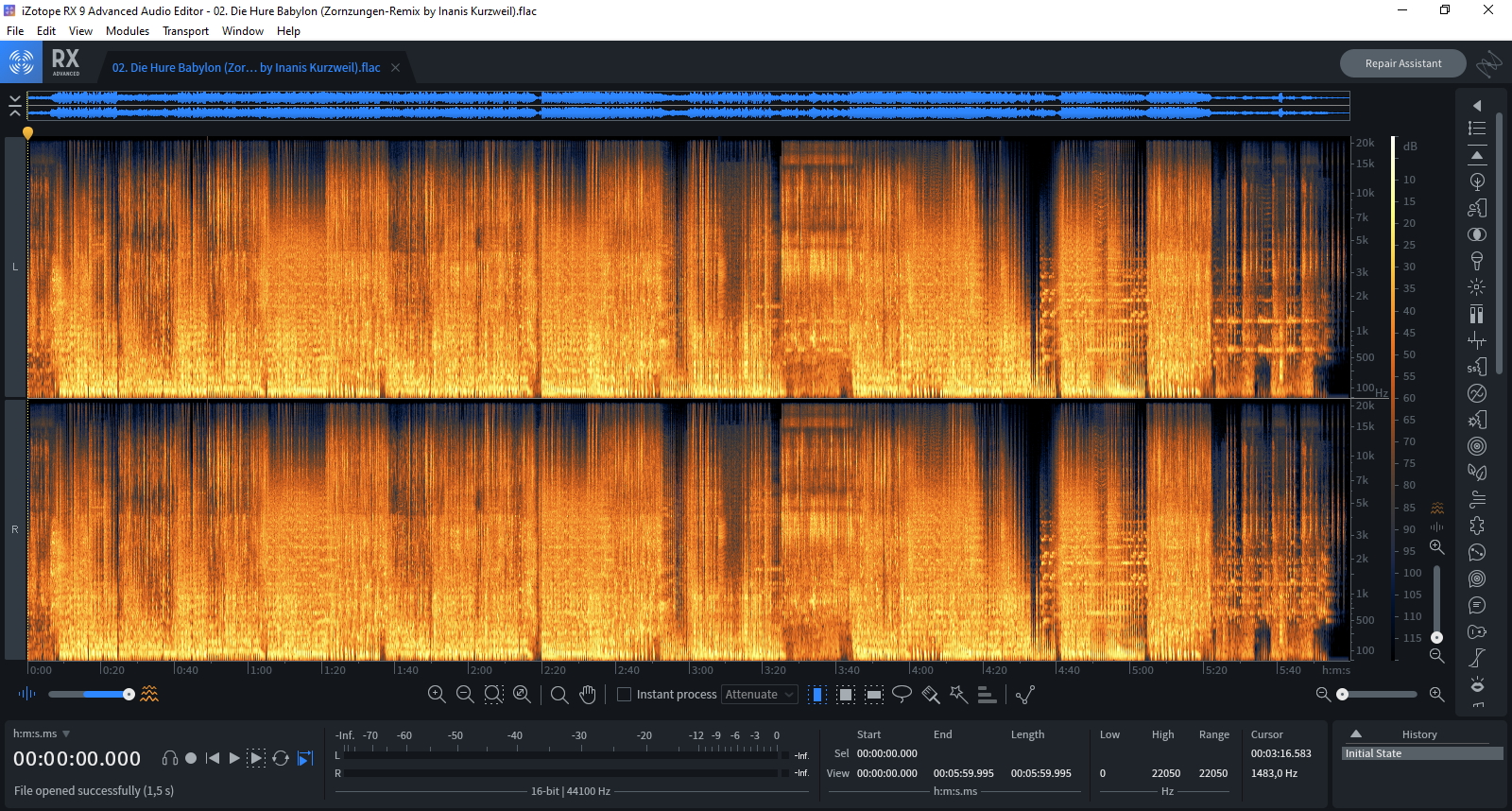Zoom selection with the dashed magnifier icon
The width and height of the screenshot is (1512, 811).
(x=493, y=695)
